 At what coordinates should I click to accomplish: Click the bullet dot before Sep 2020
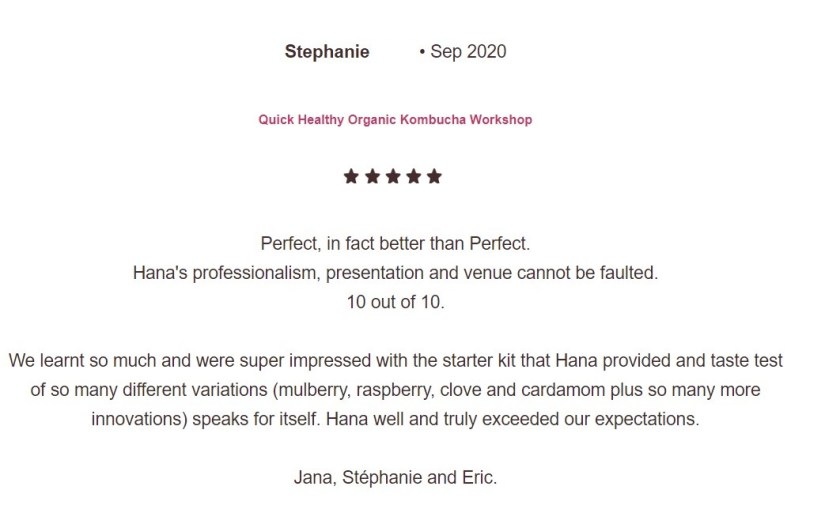coord(422,52)
